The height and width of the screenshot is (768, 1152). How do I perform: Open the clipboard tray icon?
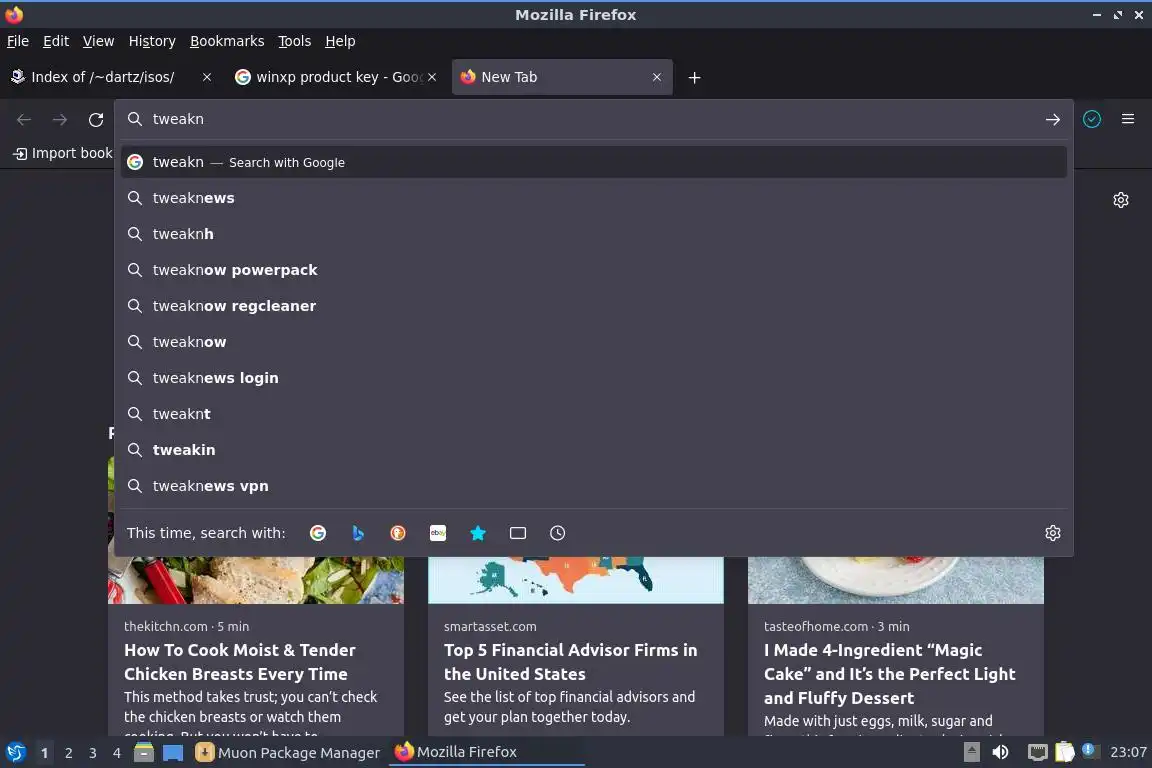[1065, 752]
